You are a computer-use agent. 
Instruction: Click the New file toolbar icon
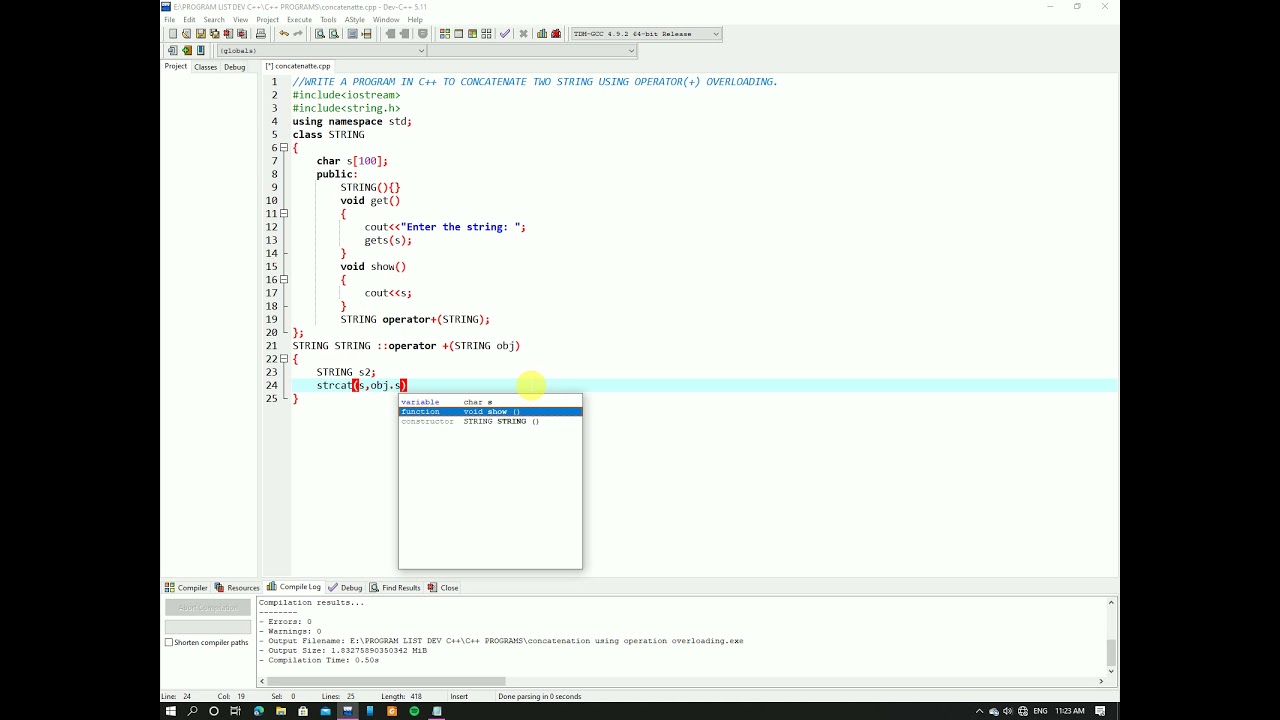pyautogui.click(x=173, y=33)
